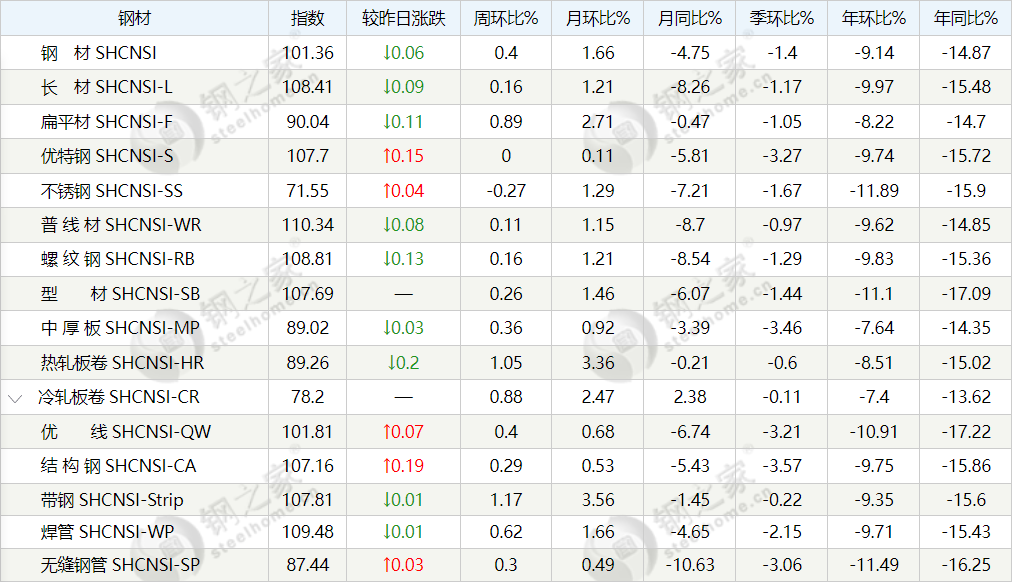Click the red up arrow value 0.03 for 无缝钢管
The height and width of the screenshot is (582, 1013).
coord(403,565)
